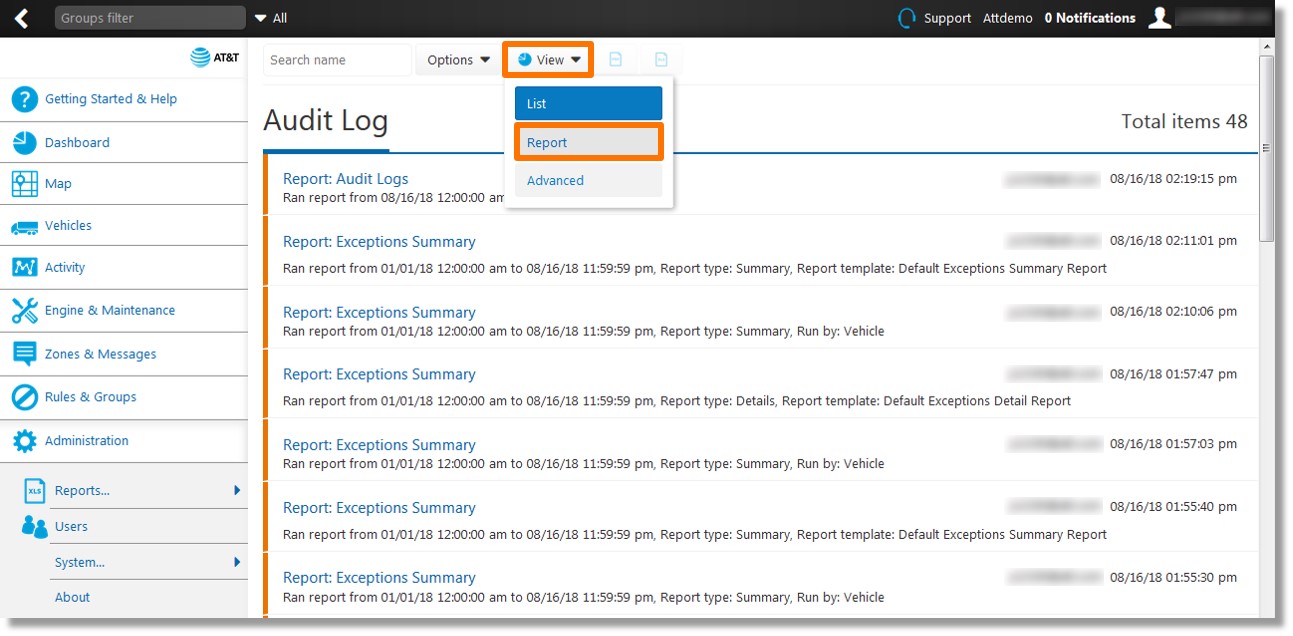Click Attdemo in the top bar
The image size is (1293, 636).
(1008, 18)
